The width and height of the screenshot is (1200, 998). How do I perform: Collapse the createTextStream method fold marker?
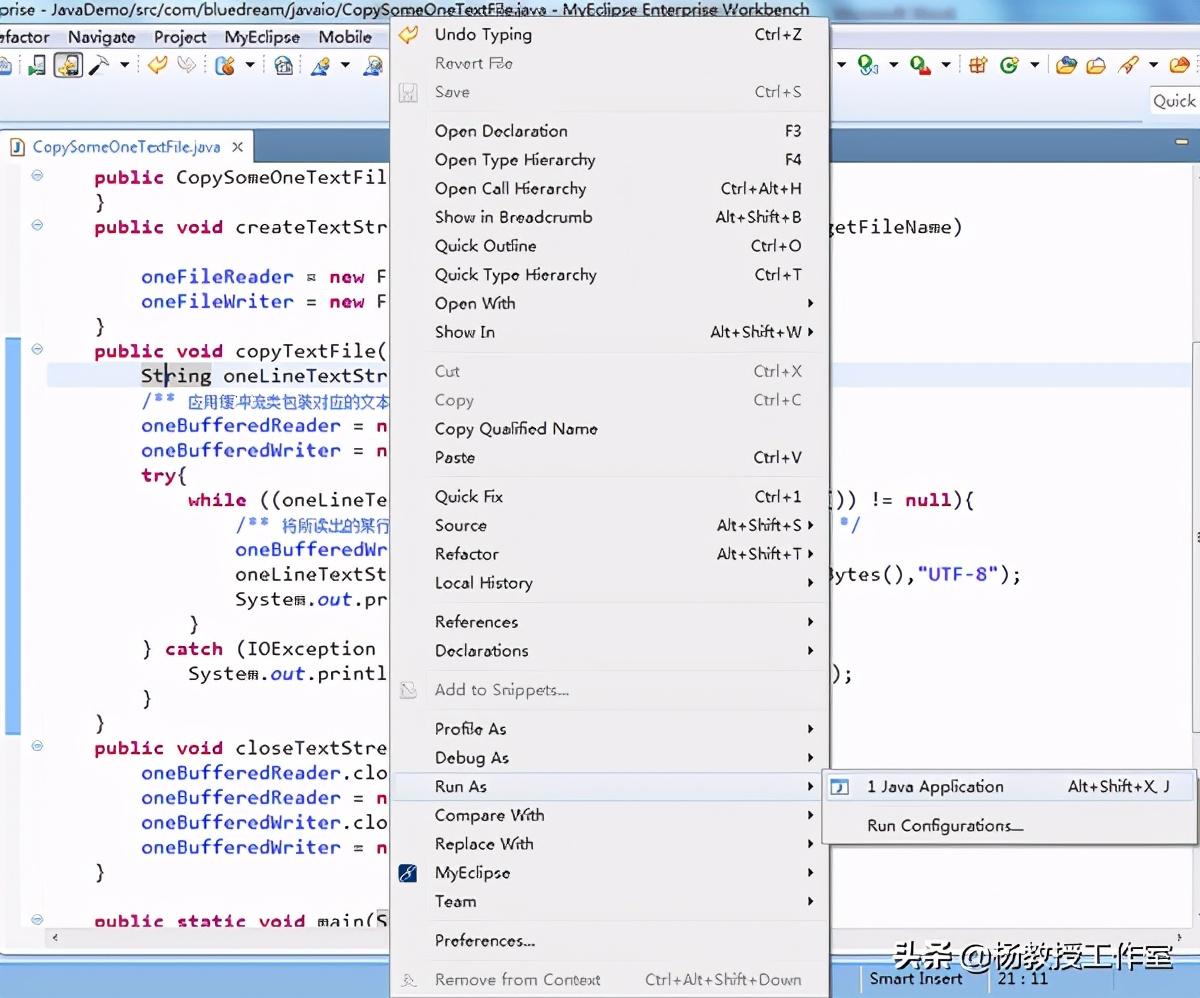click(37, 226)
